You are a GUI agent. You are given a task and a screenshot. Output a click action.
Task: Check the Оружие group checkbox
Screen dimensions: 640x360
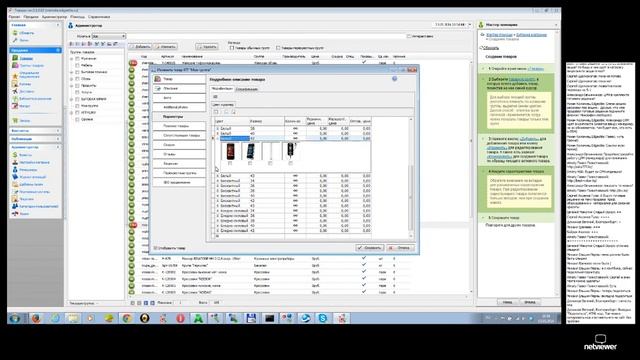(x=77, y=120)
